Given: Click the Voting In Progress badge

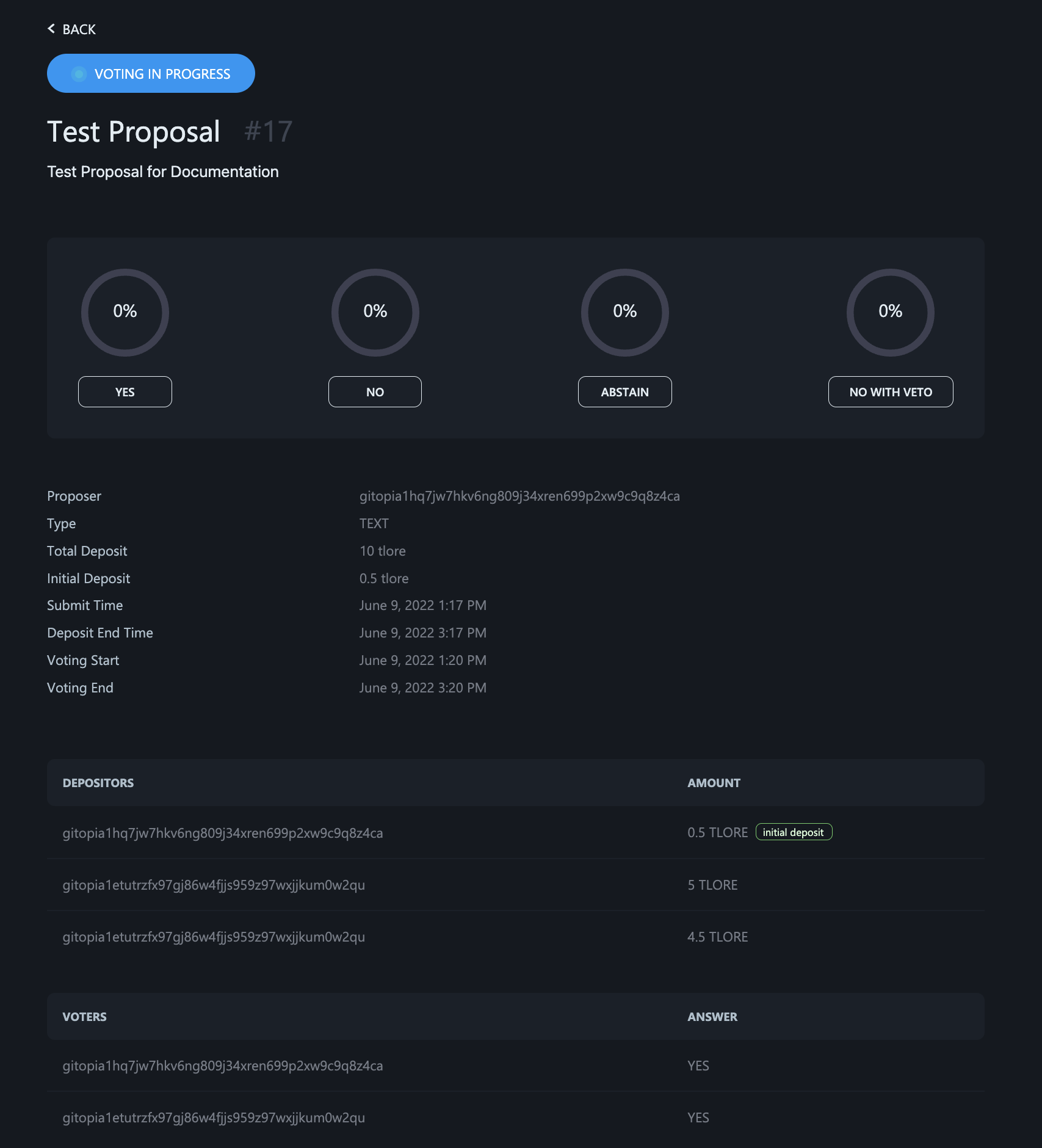Looking at the screenshot, I should (151, 73).
